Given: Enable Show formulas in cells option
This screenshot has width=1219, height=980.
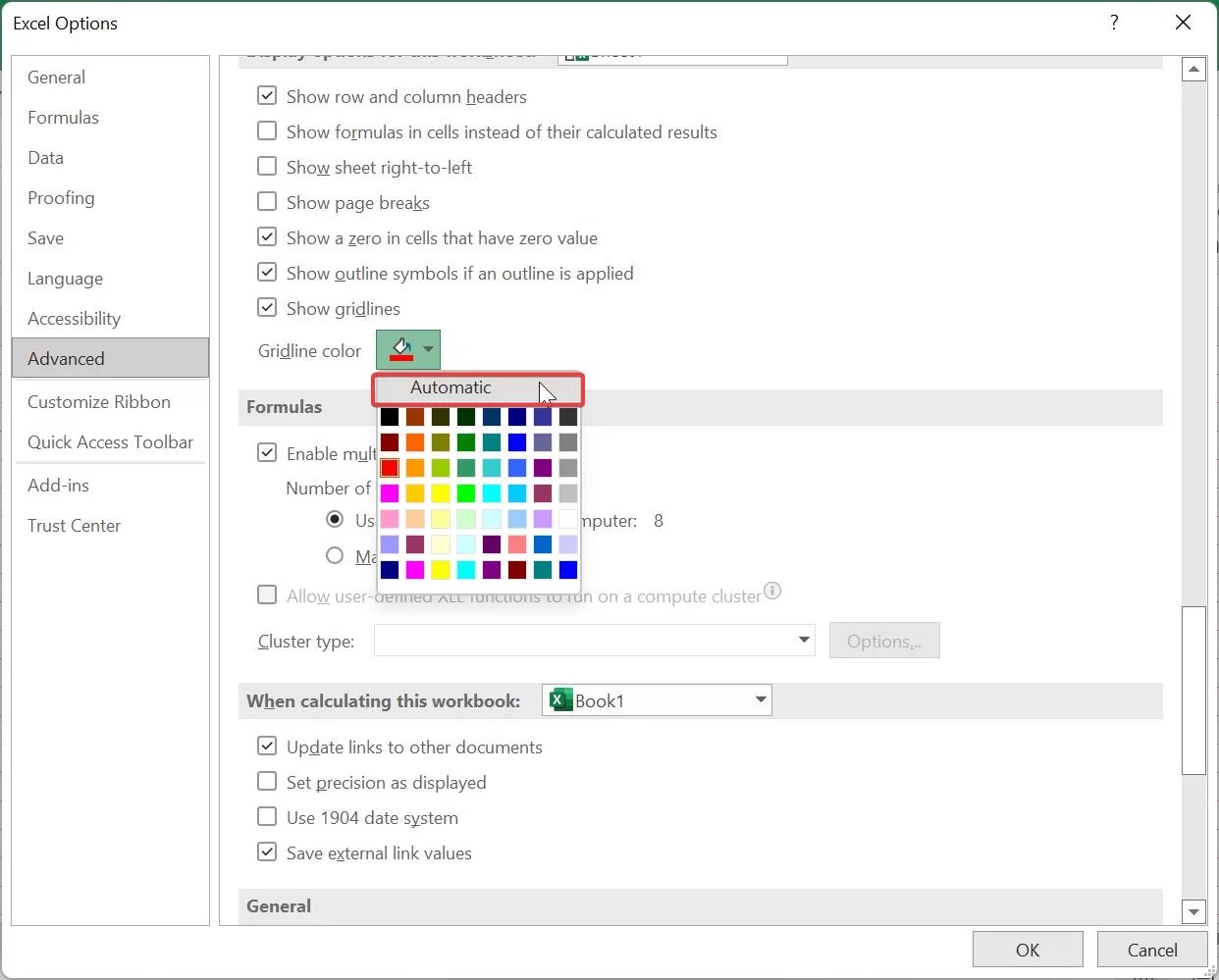Looking at the screenshot, I should (266, 130).
